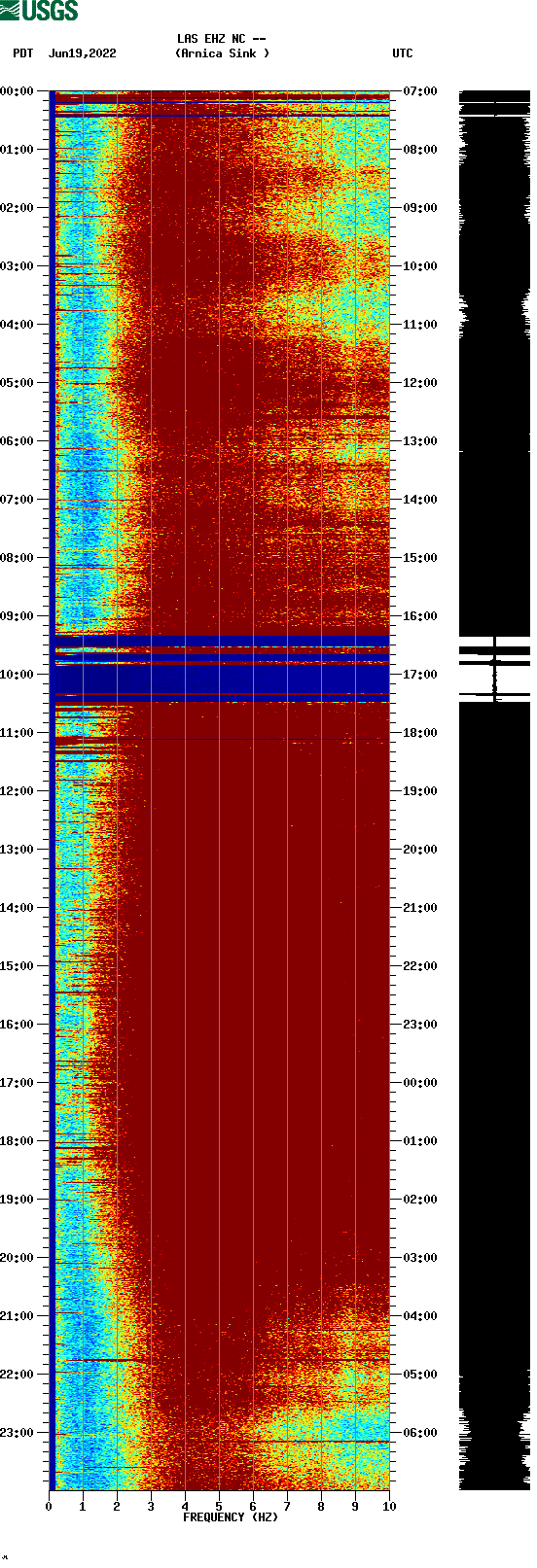Click the '17:00' UTC time label

(420, 675)
